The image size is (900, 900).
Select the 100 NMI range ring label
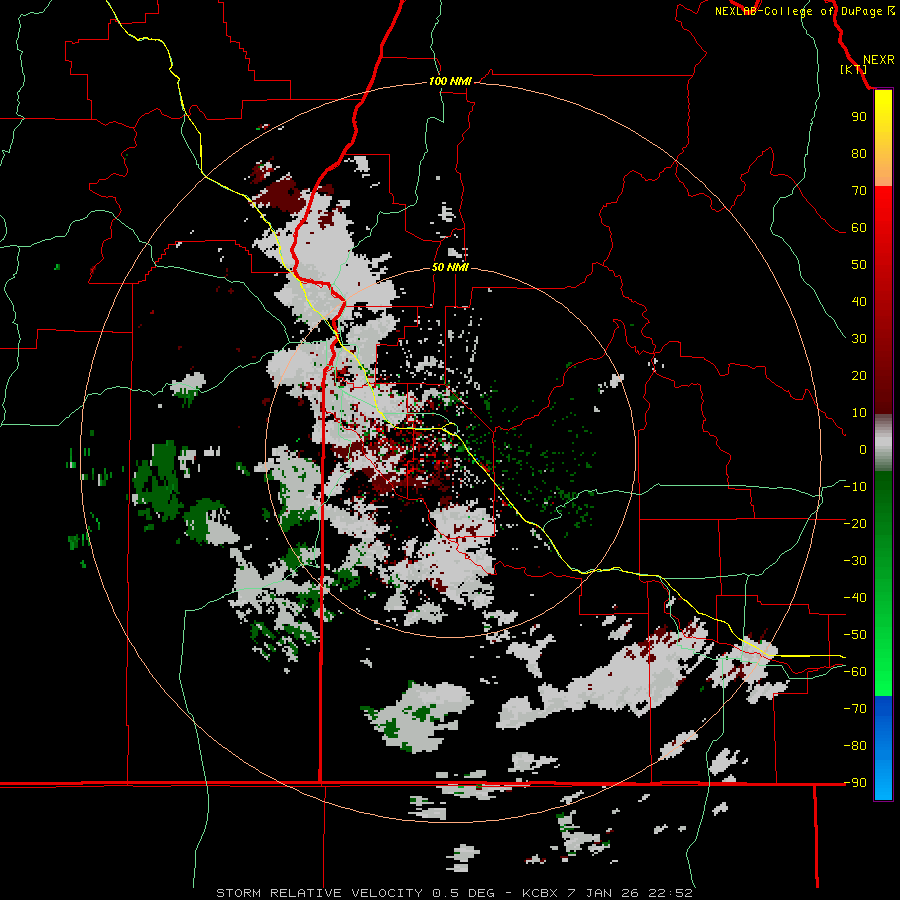[x=450, y=81]
